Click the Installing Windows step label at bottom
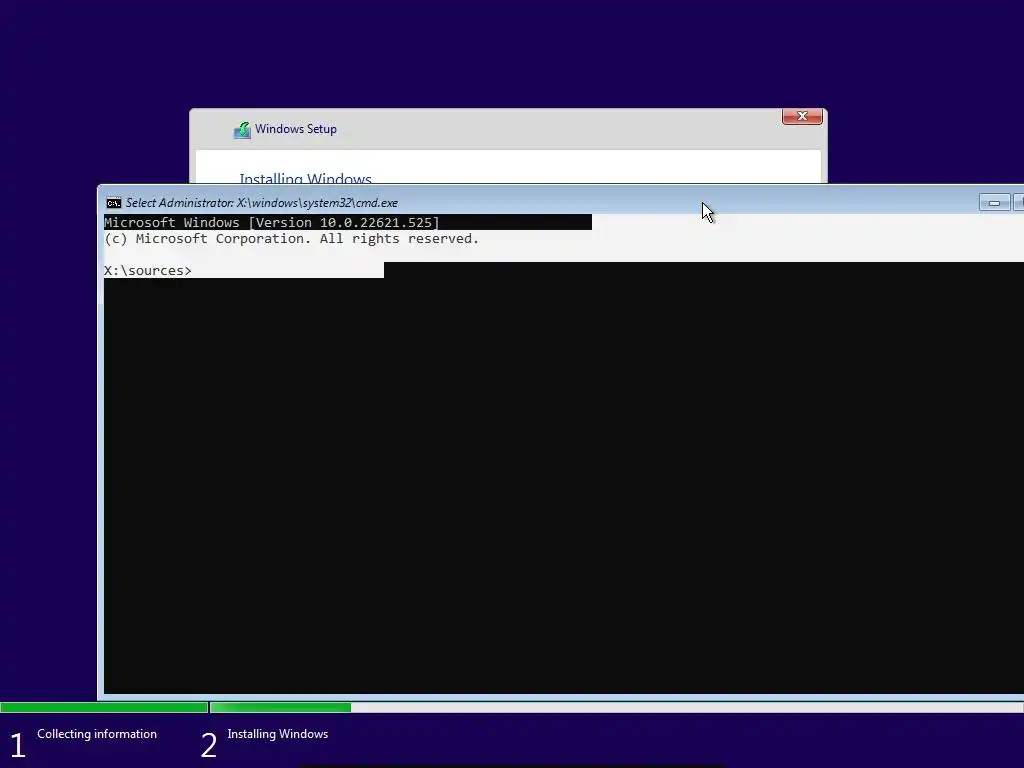The height and width of the screenshot is (768, 1024). point(278,734)
